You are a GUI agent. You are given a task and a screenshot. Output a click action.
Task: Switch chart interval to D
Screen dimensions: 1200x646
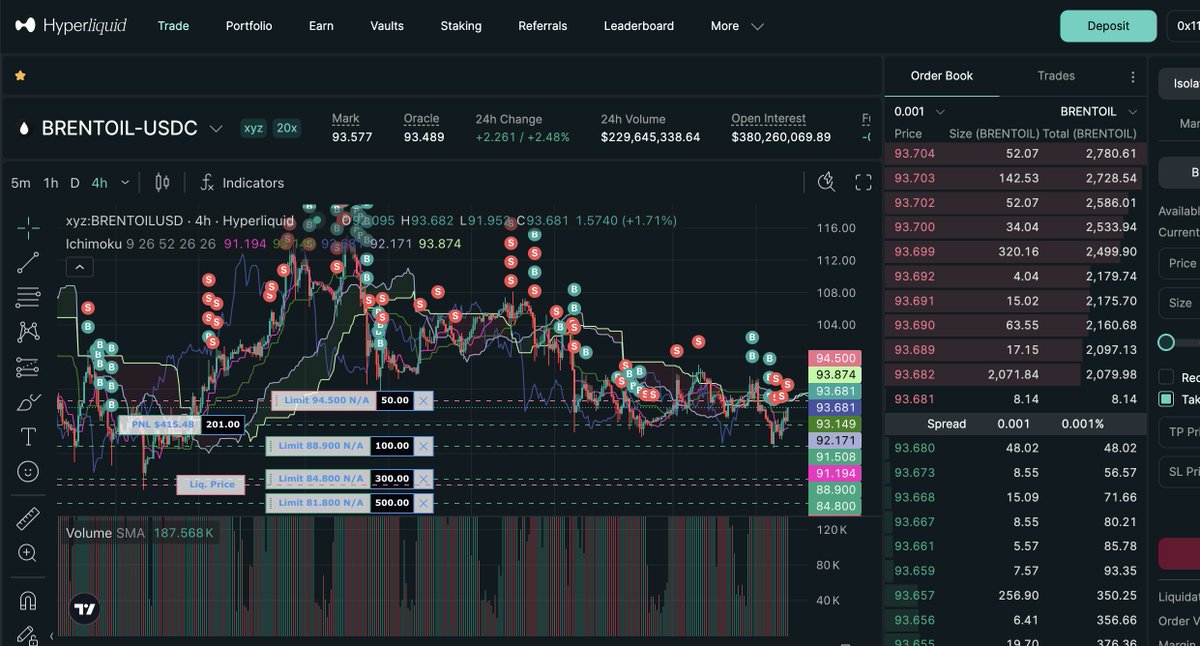[75, 183]
